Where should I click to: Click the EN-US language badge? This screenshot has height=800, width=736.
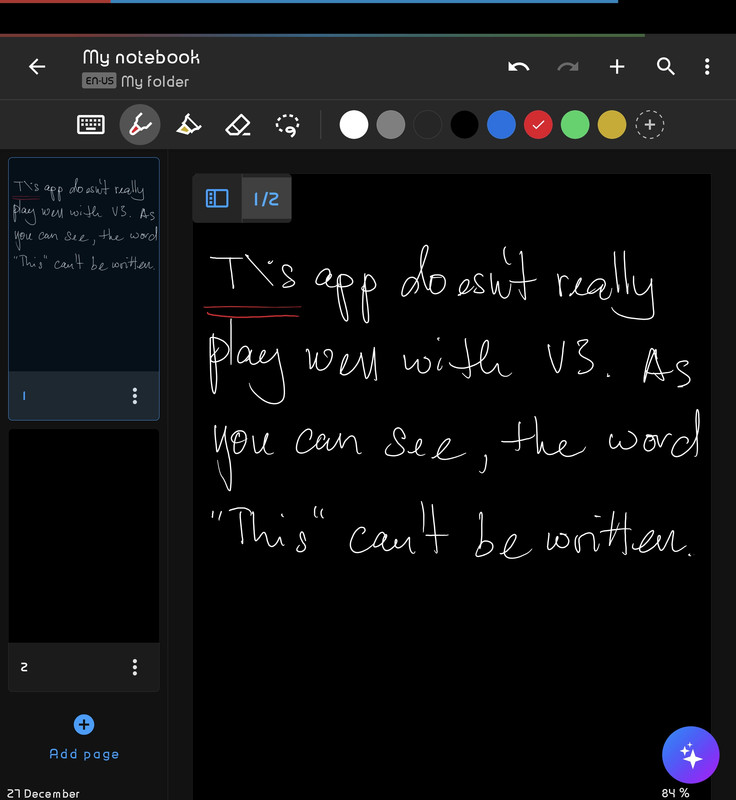click(x=99, y=81)
